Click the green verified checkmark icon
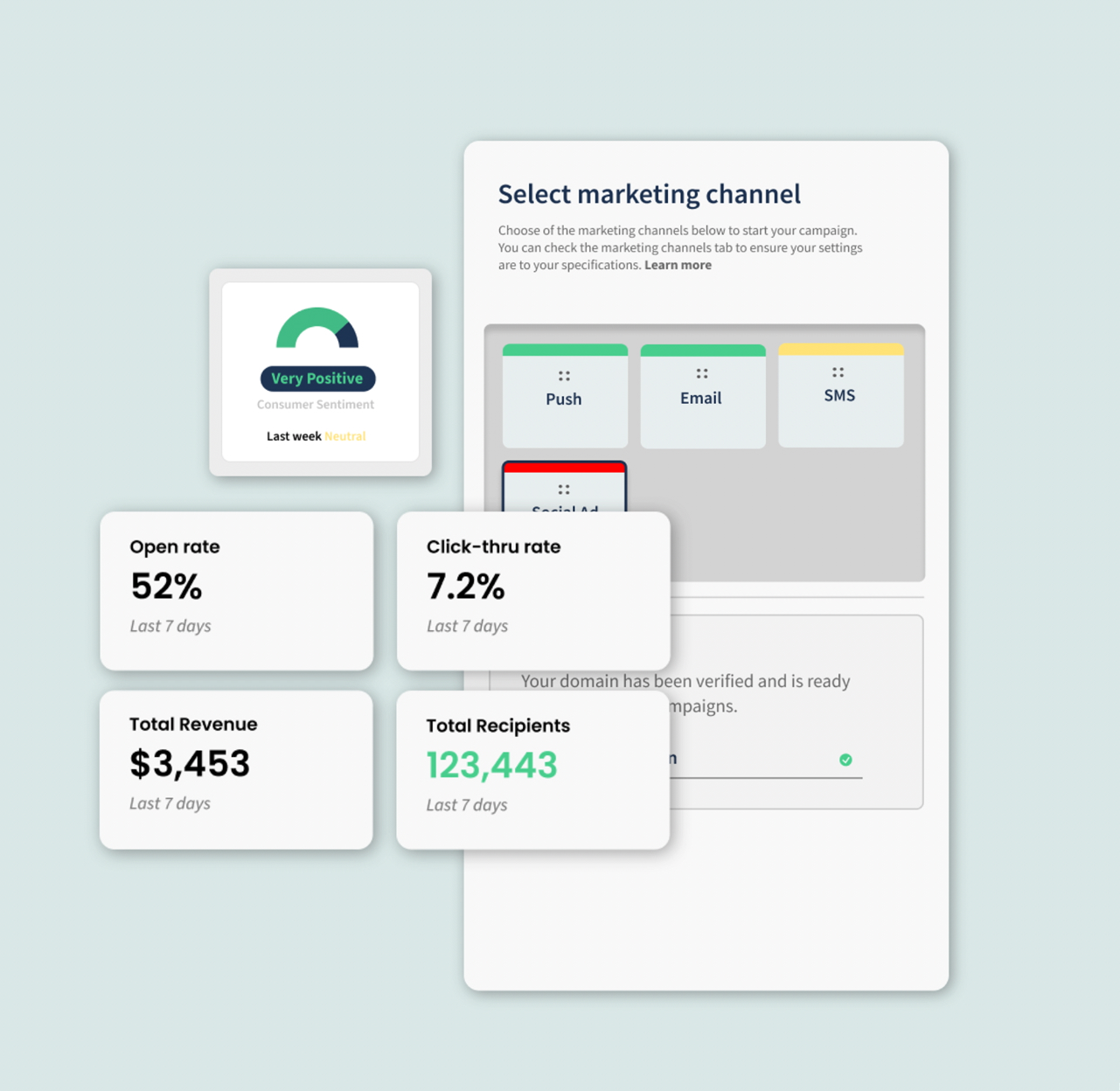This screenshot has height=1091, width=1120. (845, 760)
